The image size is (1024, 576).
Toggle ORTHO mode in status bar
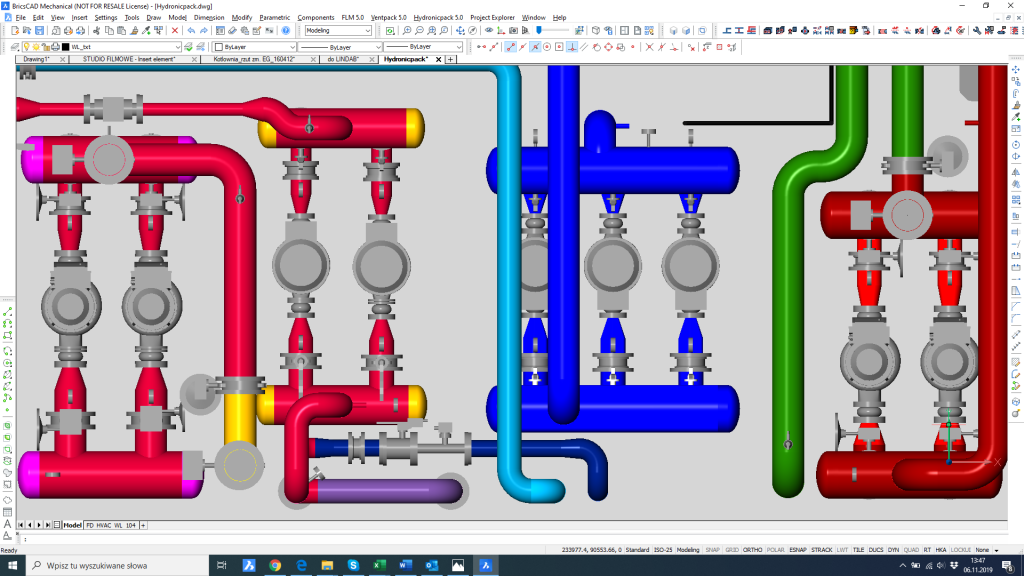(x=752, y=549)
